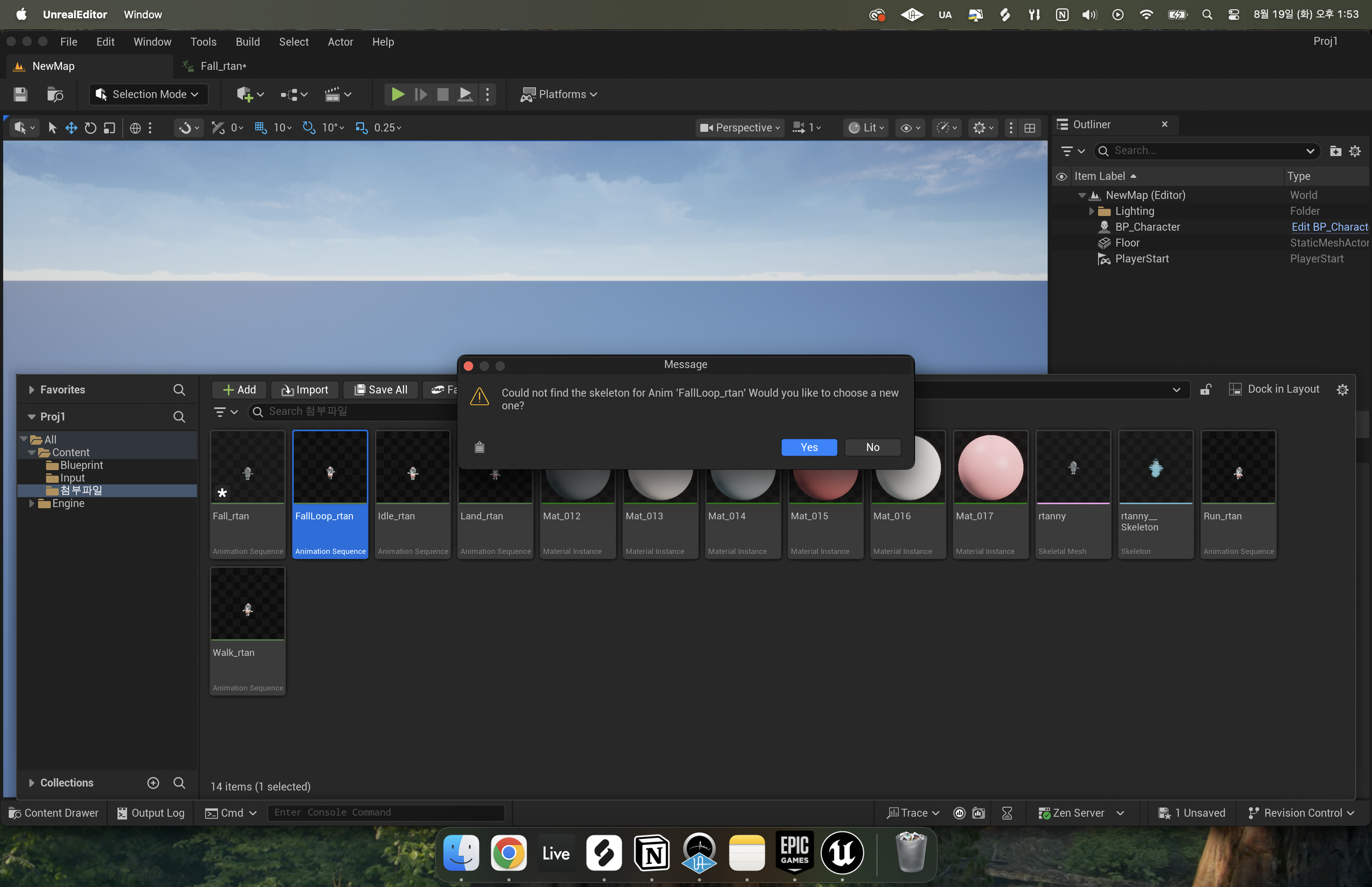Open the Content Drawer
Viewport: 1372px width, 887px height.
(x=54, y=813)
